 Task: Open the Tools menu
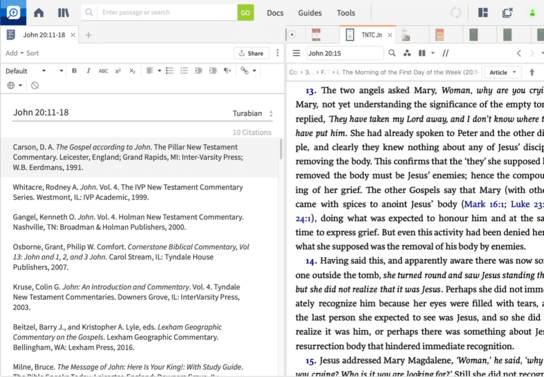click(x=346, y=13)
